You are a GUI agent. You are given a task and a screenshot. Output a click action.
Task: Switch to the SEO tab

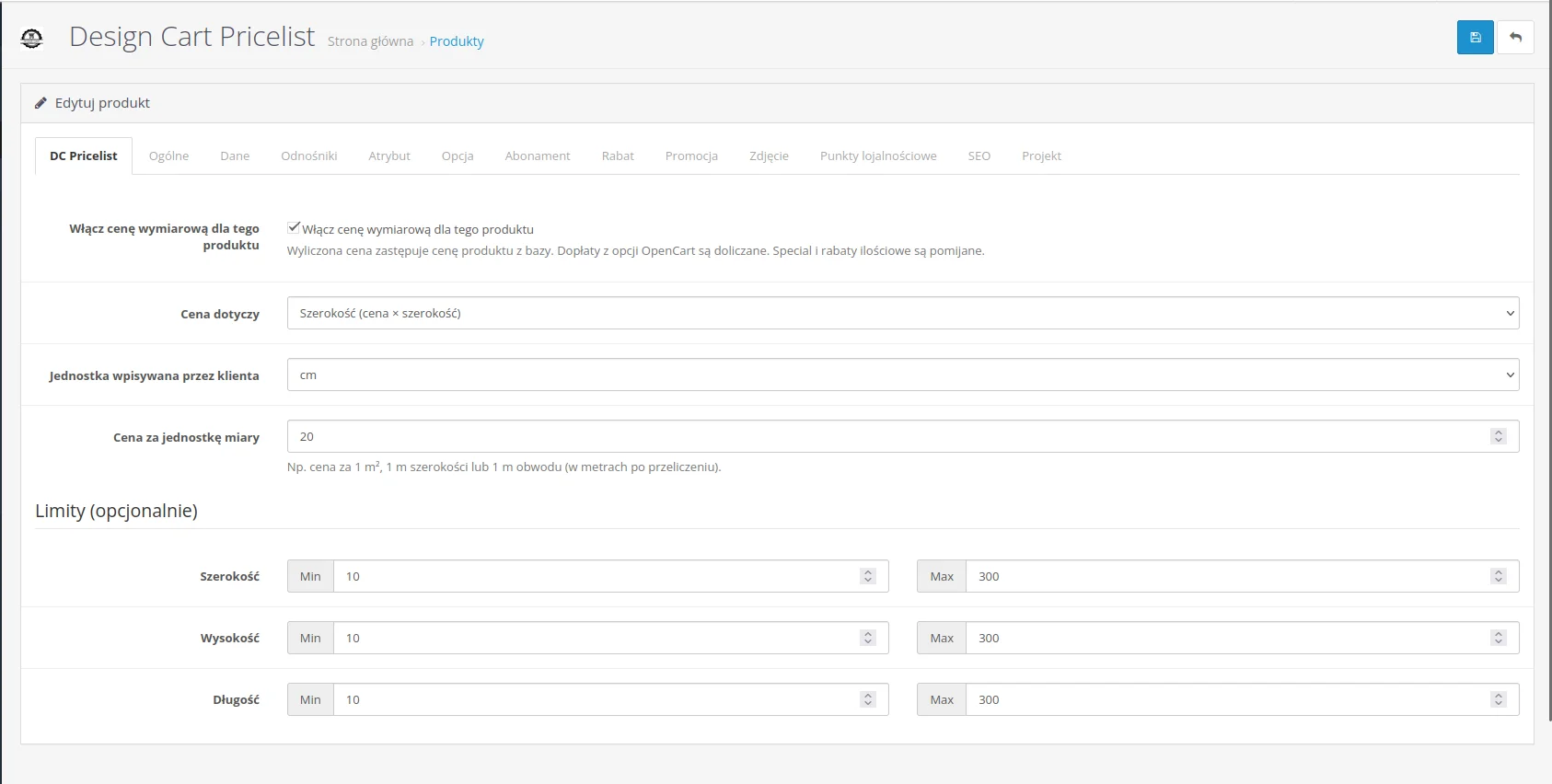979,156
